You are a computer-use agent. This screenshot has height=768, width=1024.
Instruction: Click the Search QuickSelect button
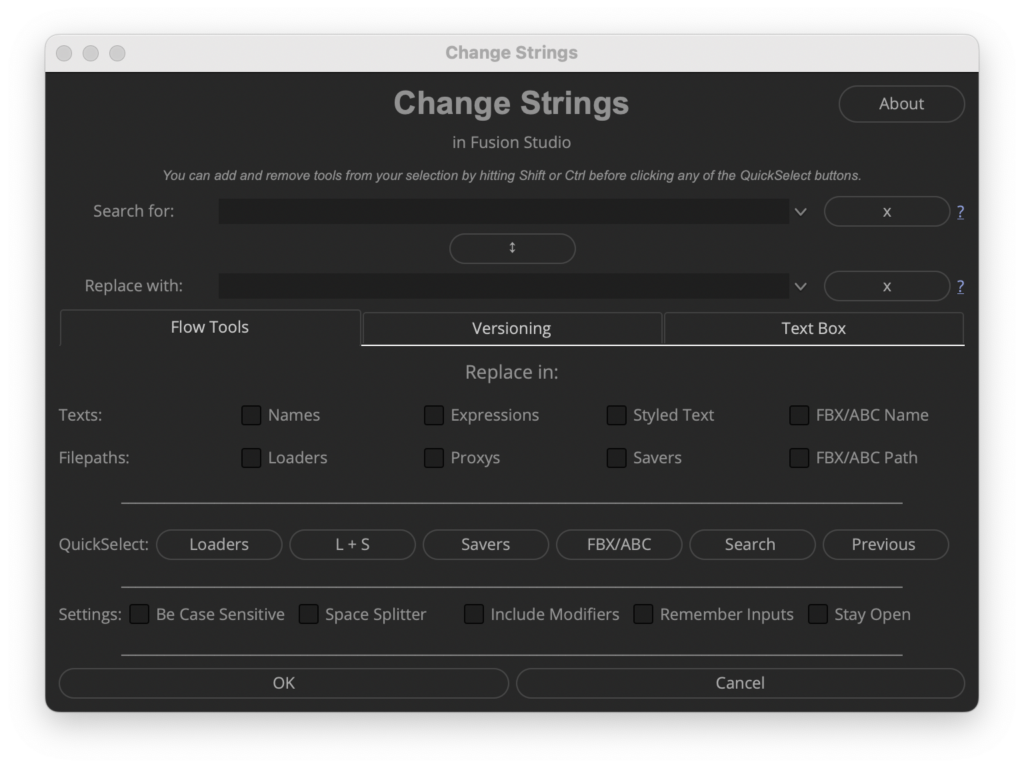coord(752,545)
